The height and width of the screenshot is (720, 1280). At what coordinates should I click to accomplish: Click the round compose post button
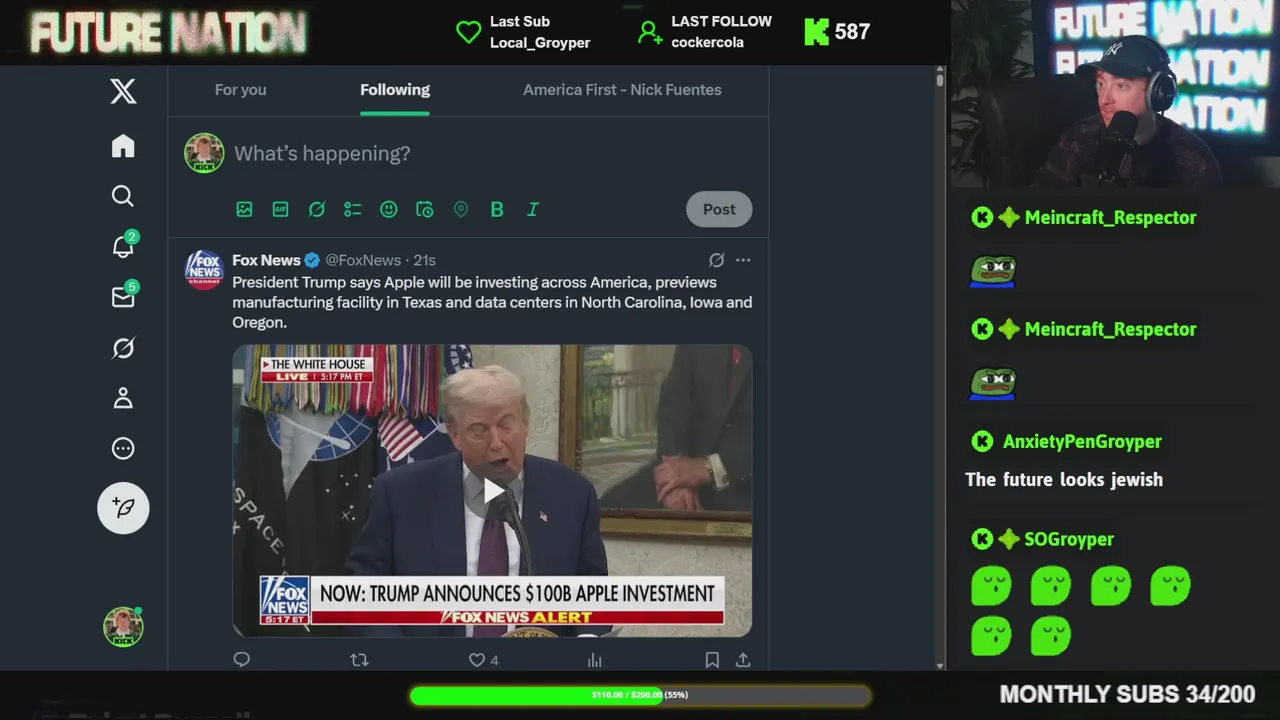(123, 508)
